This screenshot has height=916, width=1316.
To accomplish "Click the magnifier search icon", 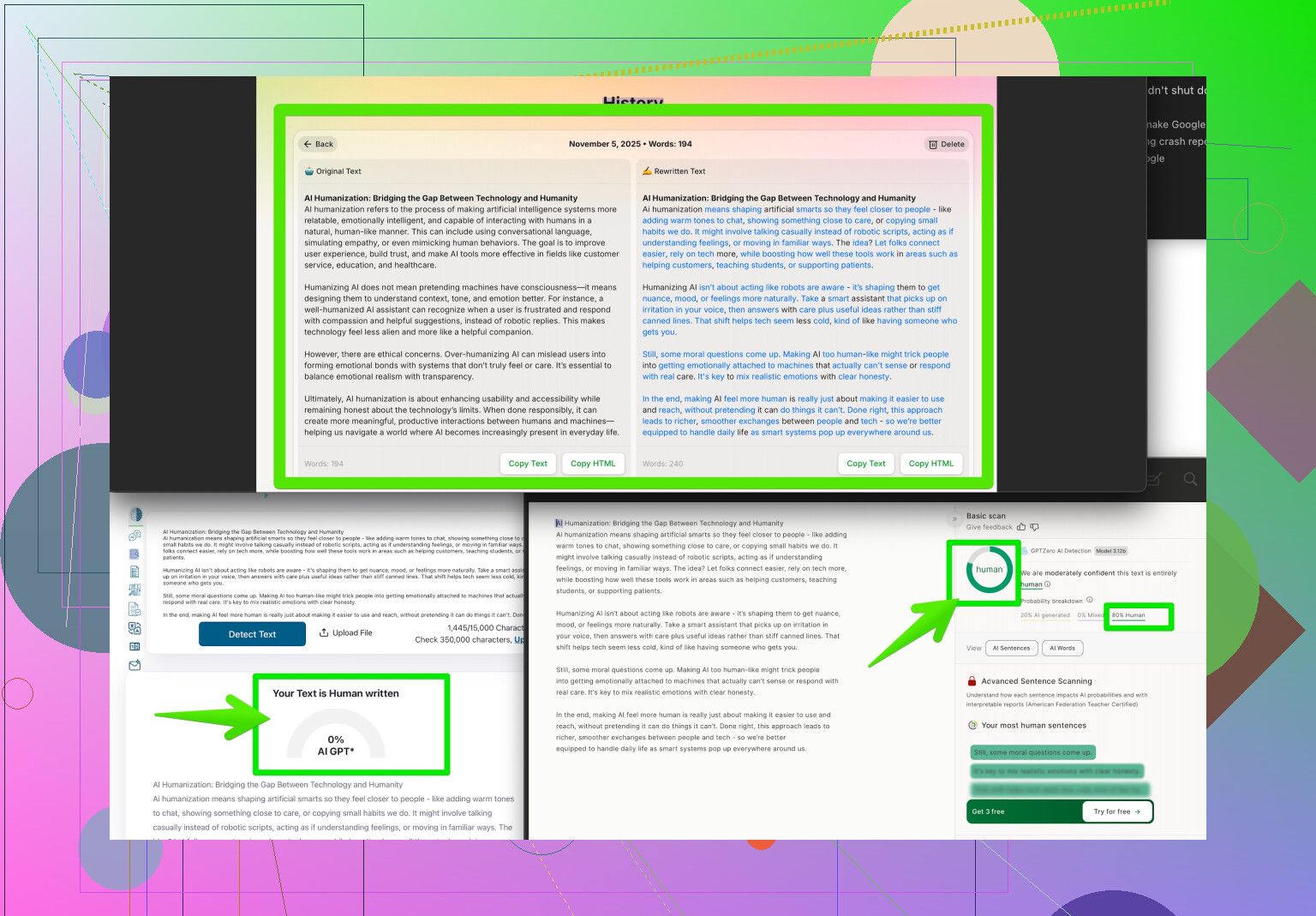I will point(1190,480).
